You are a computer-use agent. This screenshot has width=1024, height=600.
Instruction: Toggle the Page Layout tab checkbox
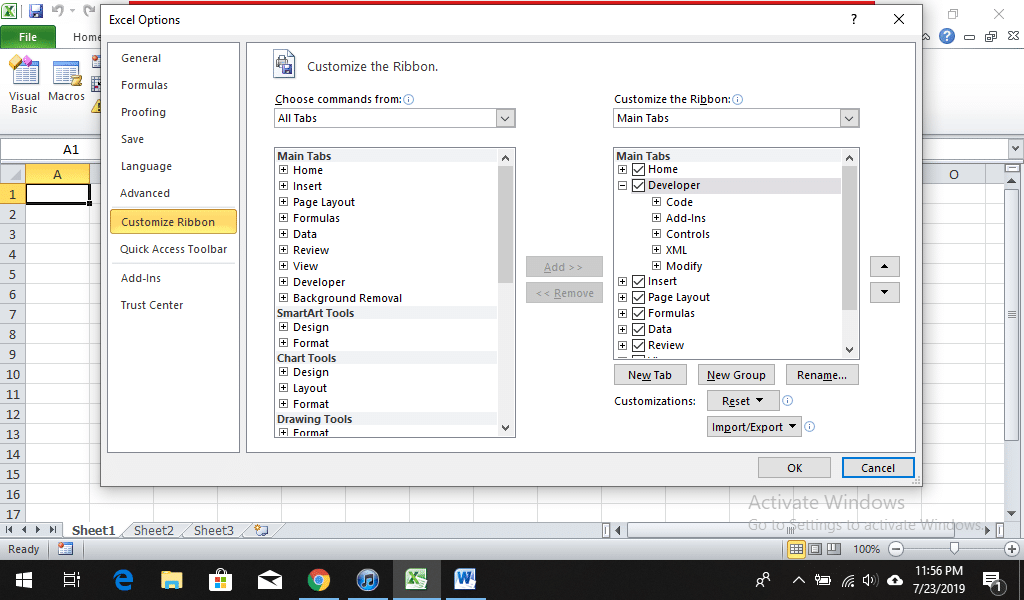639,297
